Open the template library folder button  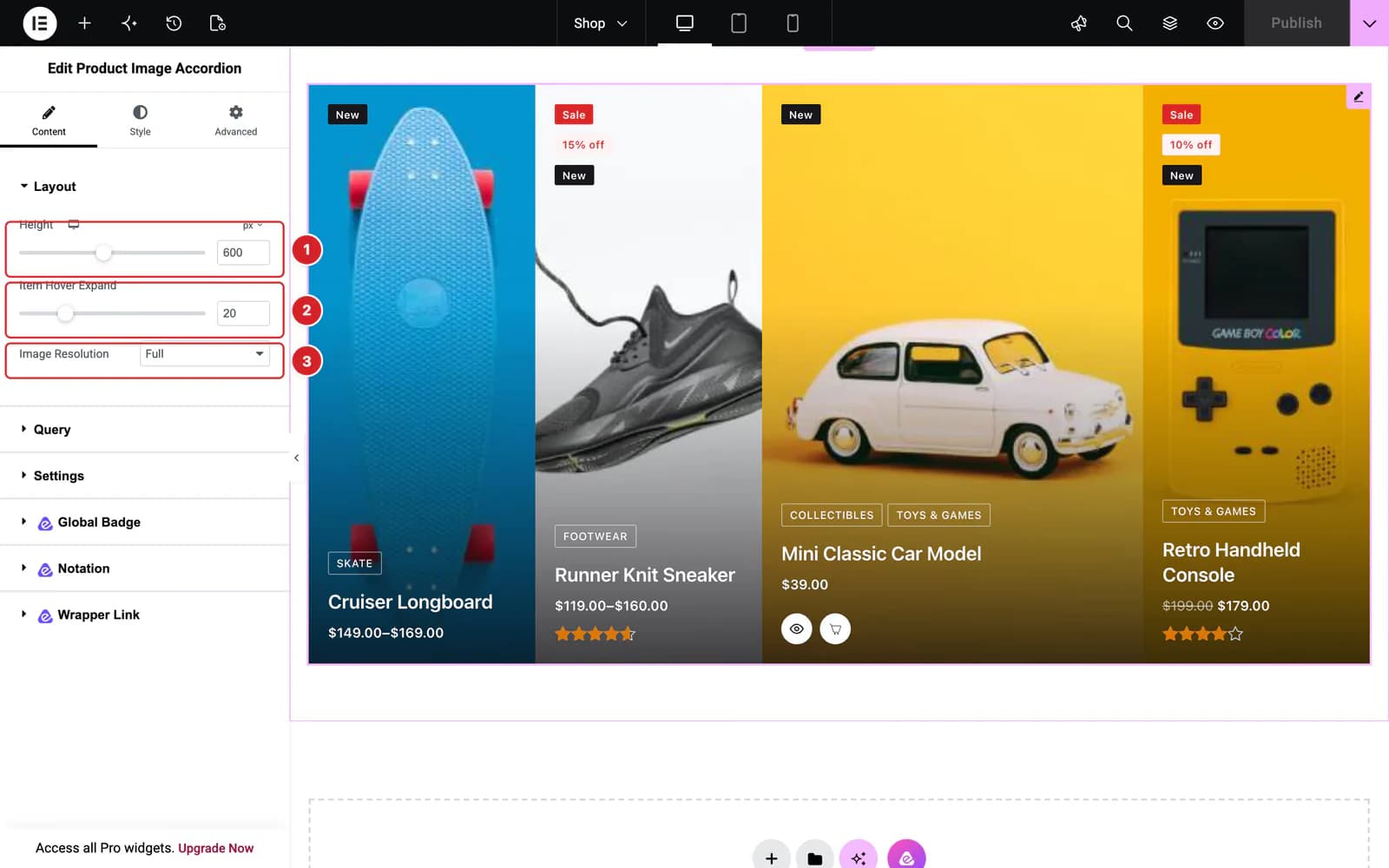click(x=814, y=858)
